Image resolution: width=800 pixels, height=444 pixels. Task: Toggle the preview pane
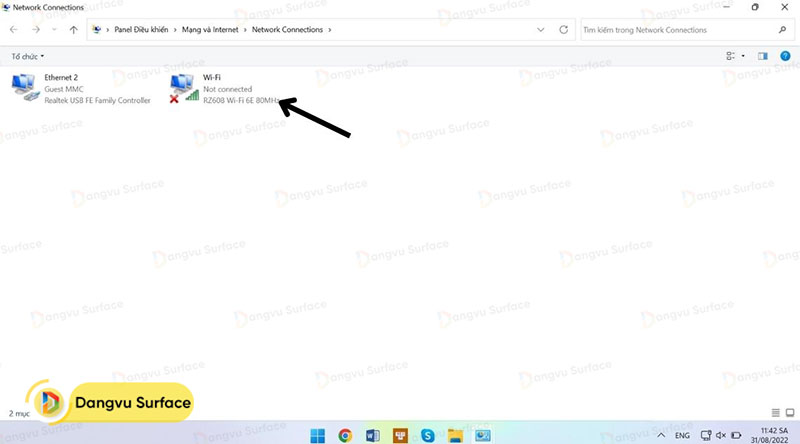tap(762, 56)
